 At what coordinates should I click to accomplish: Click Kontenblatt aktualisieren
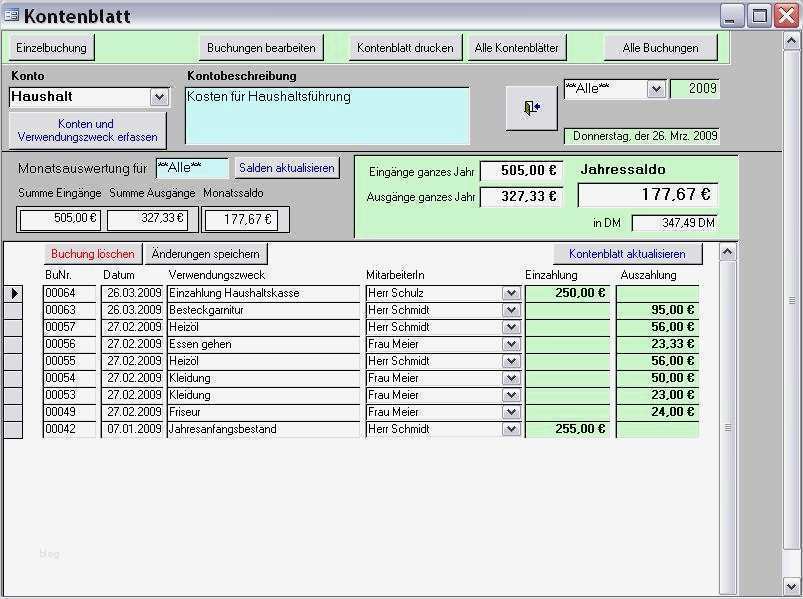(x=627, y=254)
